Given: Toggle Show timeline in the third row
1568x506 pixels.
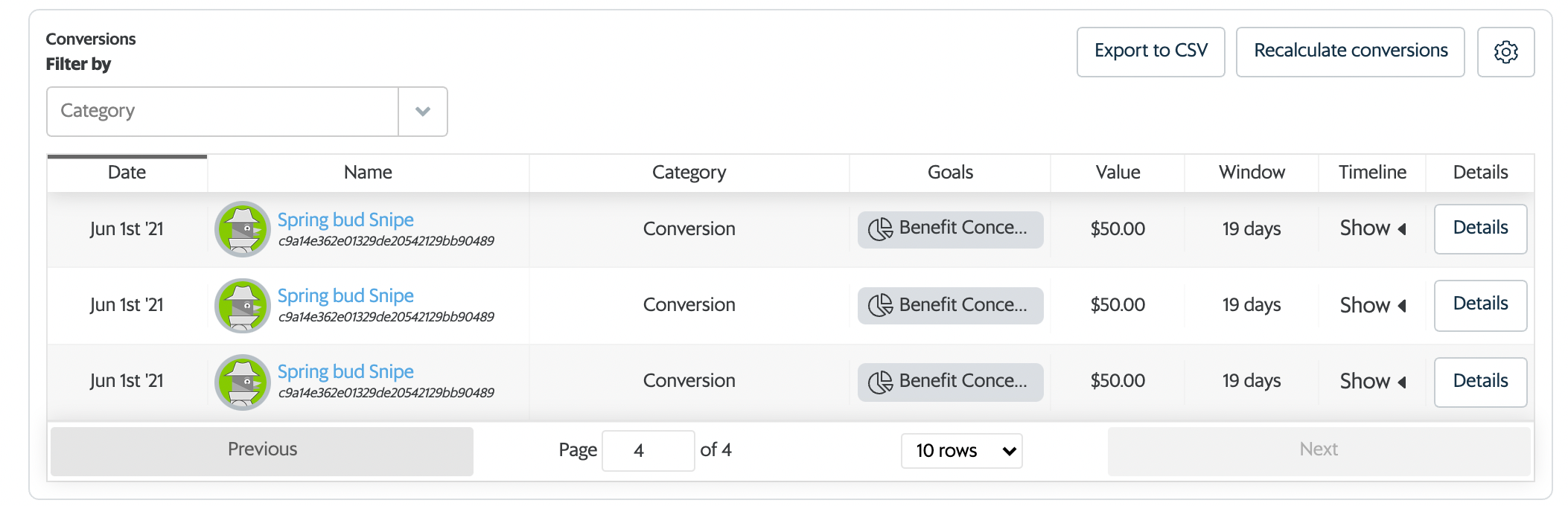Looking at the screenshot, I should tap(1371, 382).
